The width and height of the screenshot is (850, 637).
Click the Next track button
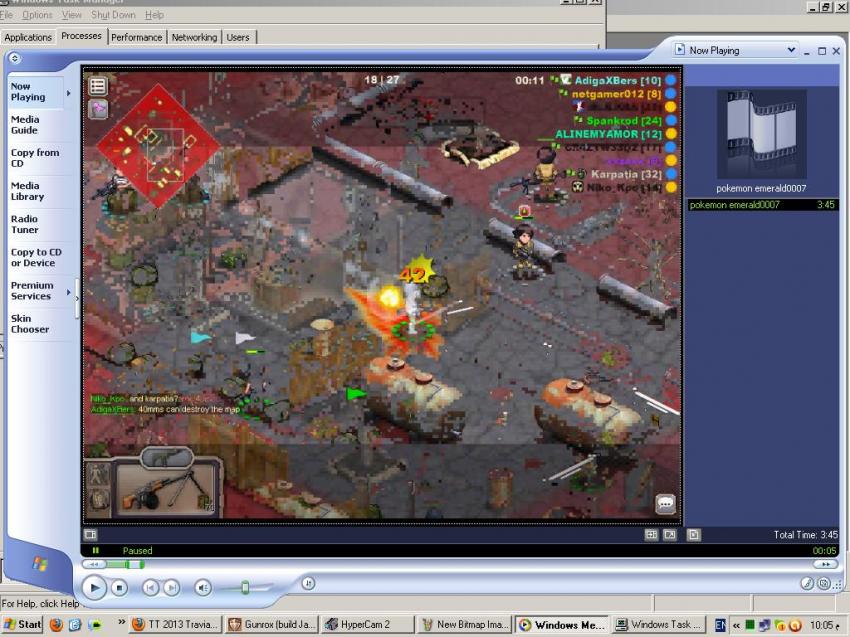click(x=171, y=588)
